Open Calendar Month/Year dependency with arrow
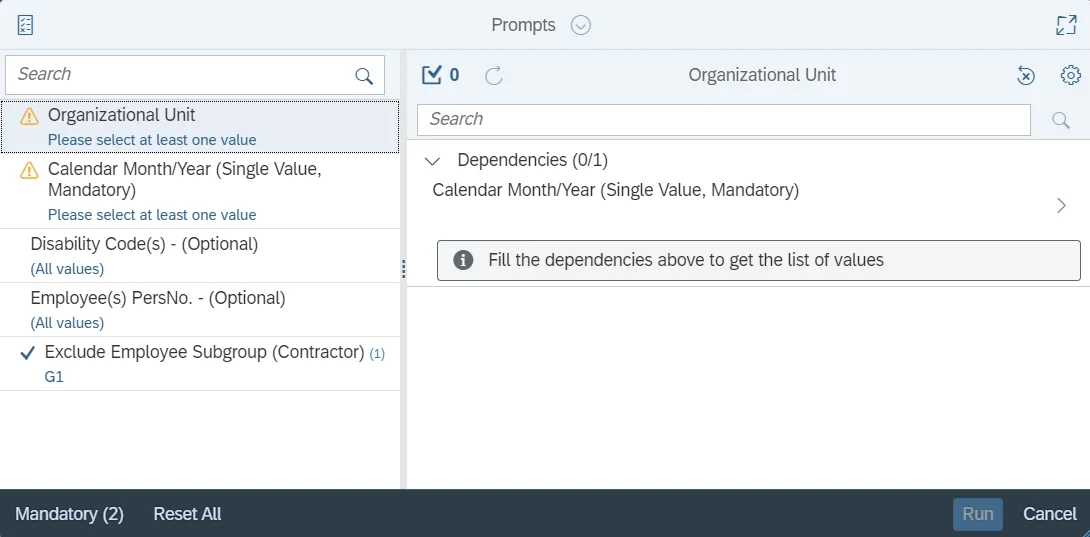 pyautogui.click(x=1061, y=206)
